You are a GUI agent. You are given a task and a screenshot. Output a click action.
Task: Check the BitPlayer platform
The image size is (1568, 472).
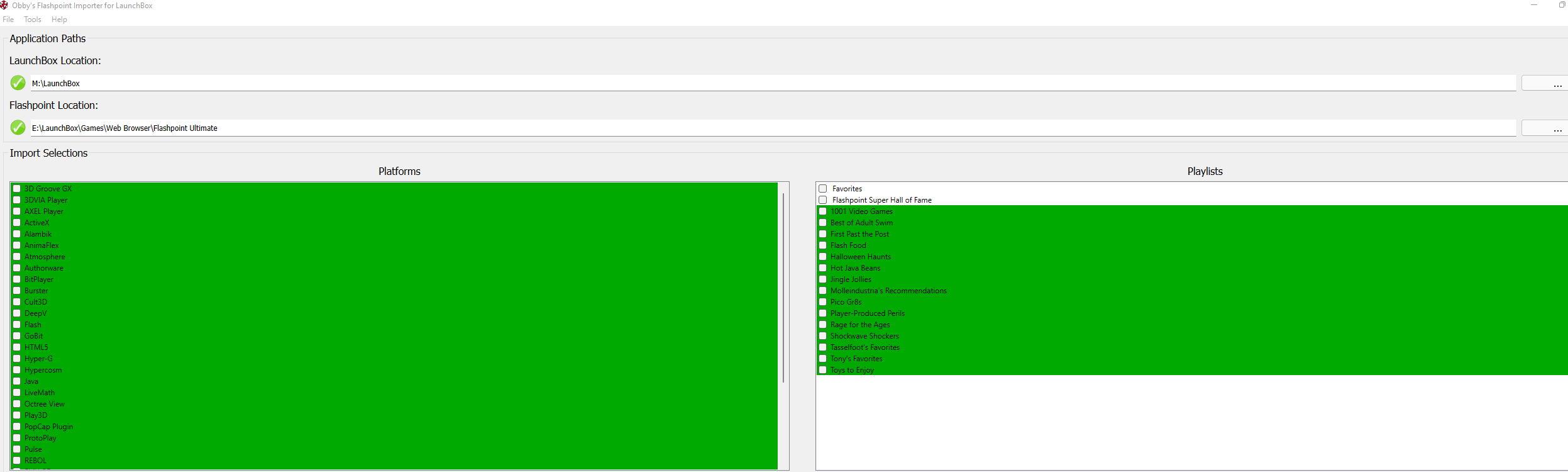pyautogui.click(x=17, y=279)
